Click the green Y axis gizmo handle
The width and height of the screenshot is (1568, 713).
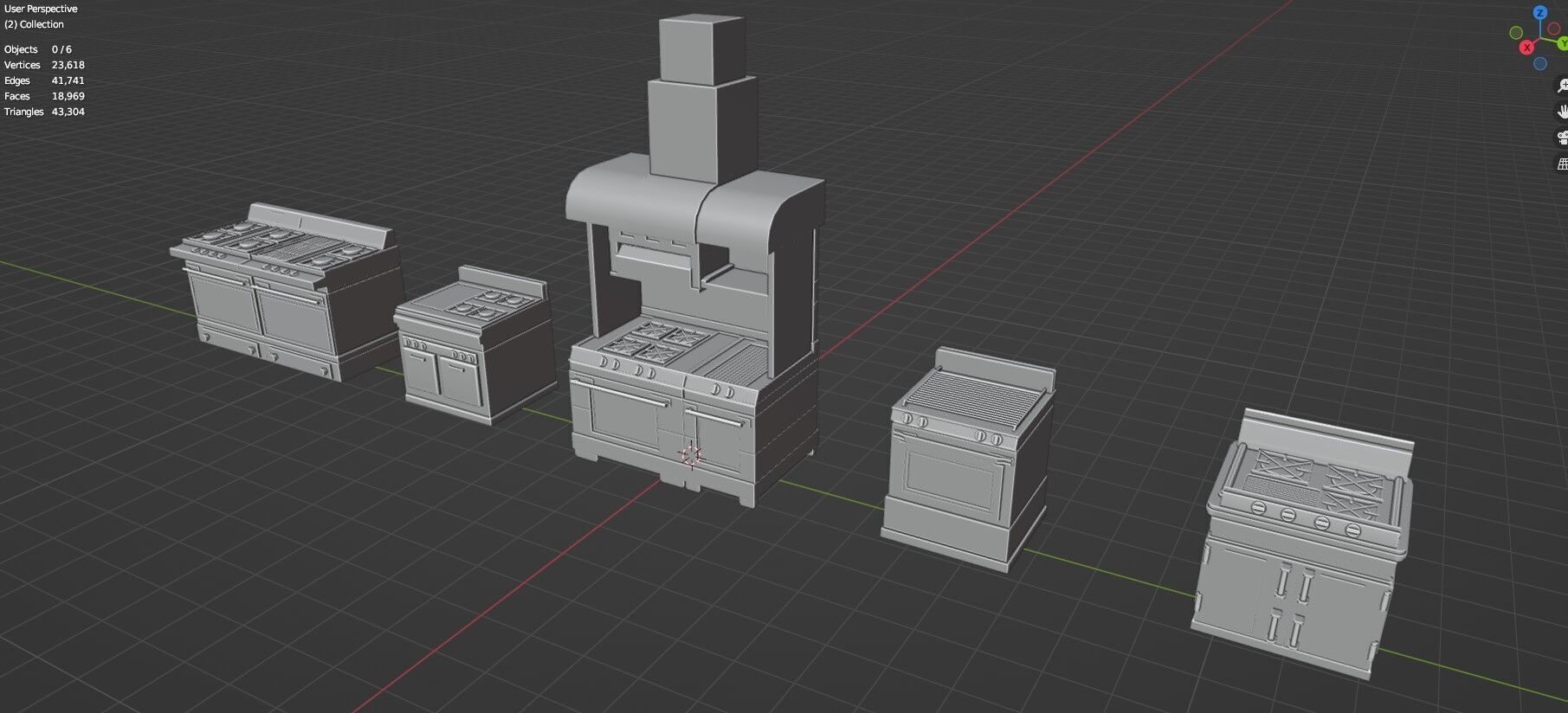click(1562, 43)
